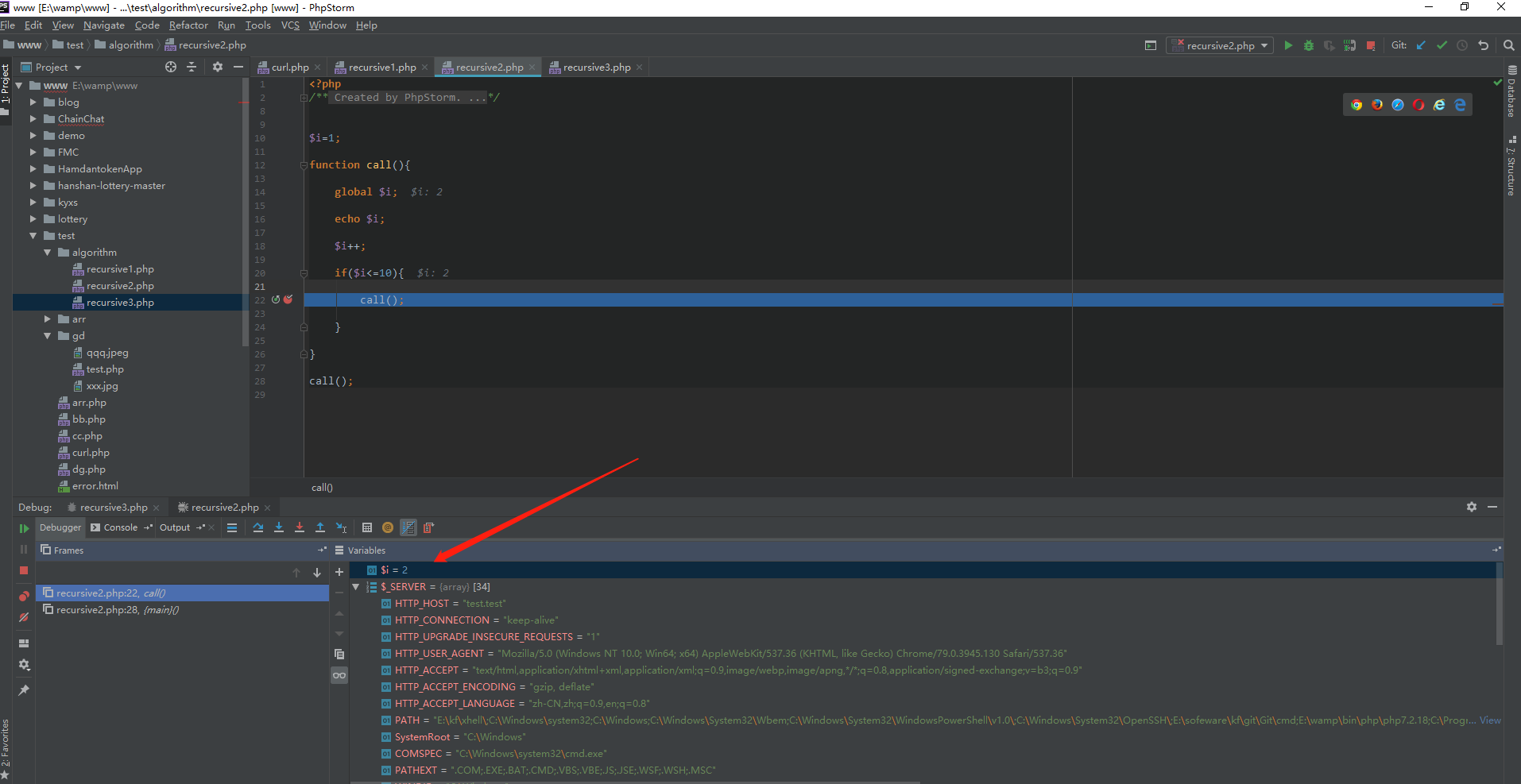The image size is (1521, 784).
Task: Fold function call() at line 12
Action: (304, 165)
